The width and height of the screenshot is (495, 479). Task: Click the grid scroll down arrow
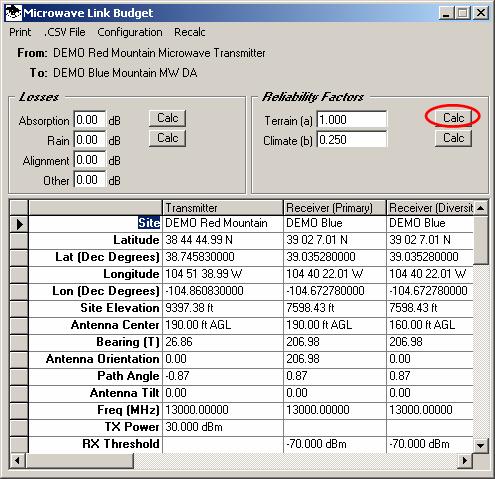[x=480, y=445]
